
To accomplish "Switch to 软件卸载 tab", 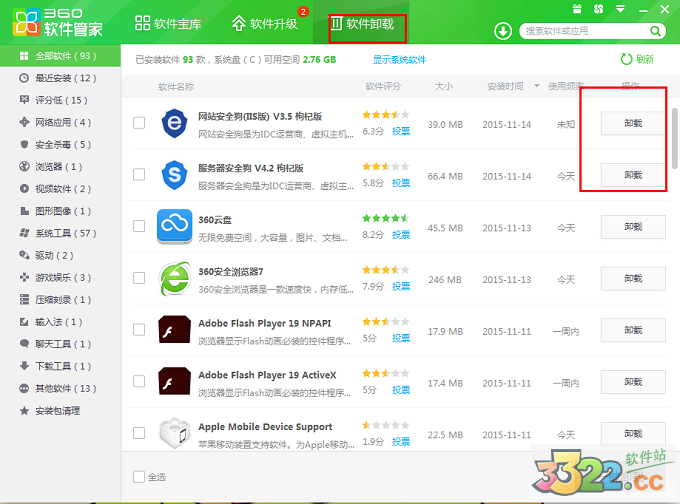I will click(363, 23).
